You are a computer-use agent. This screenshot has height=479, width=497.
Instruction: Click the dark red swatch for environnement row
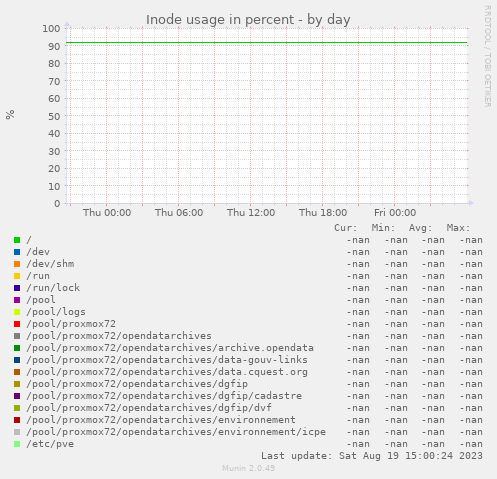(17, 420)
